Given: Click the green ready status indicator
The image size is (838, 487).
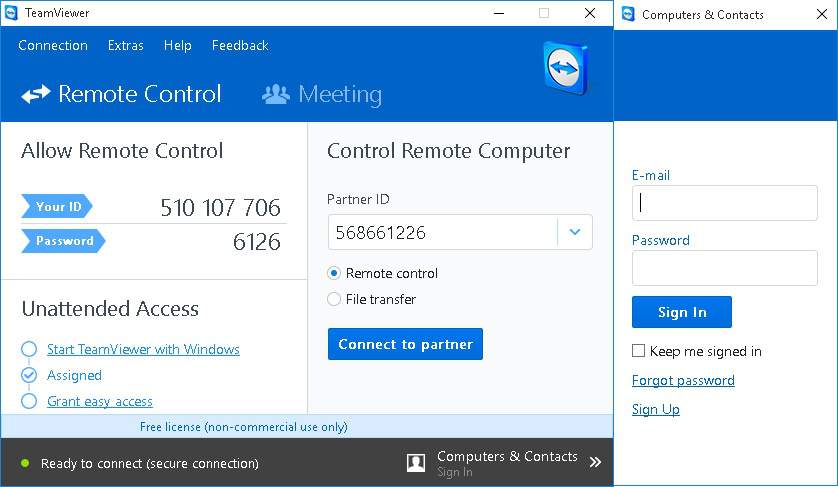Looking at the screenshot, I should [x=25, y=463].
